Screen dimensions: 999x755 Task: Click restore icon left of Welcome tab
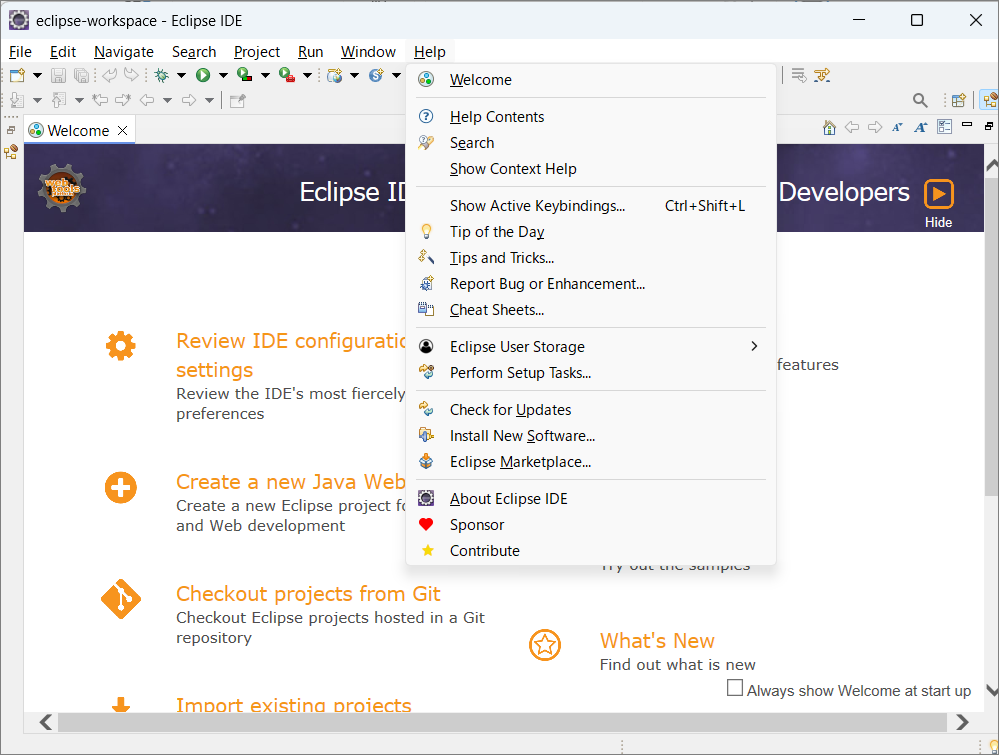click(x=11, y=130)
